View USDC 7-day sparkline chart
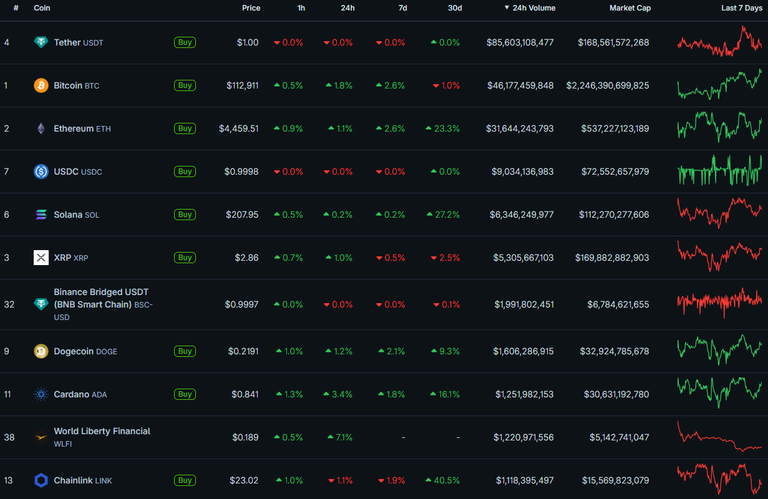The width and height of the screenshot is (768, 499). (x=720, y=170)
